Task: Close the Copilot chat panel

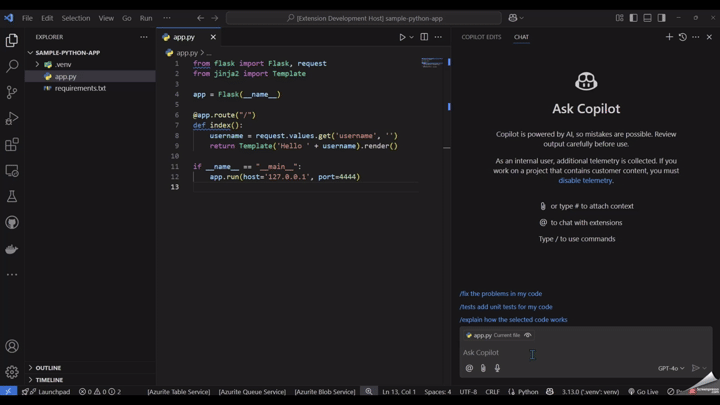Action: [709, 37]
